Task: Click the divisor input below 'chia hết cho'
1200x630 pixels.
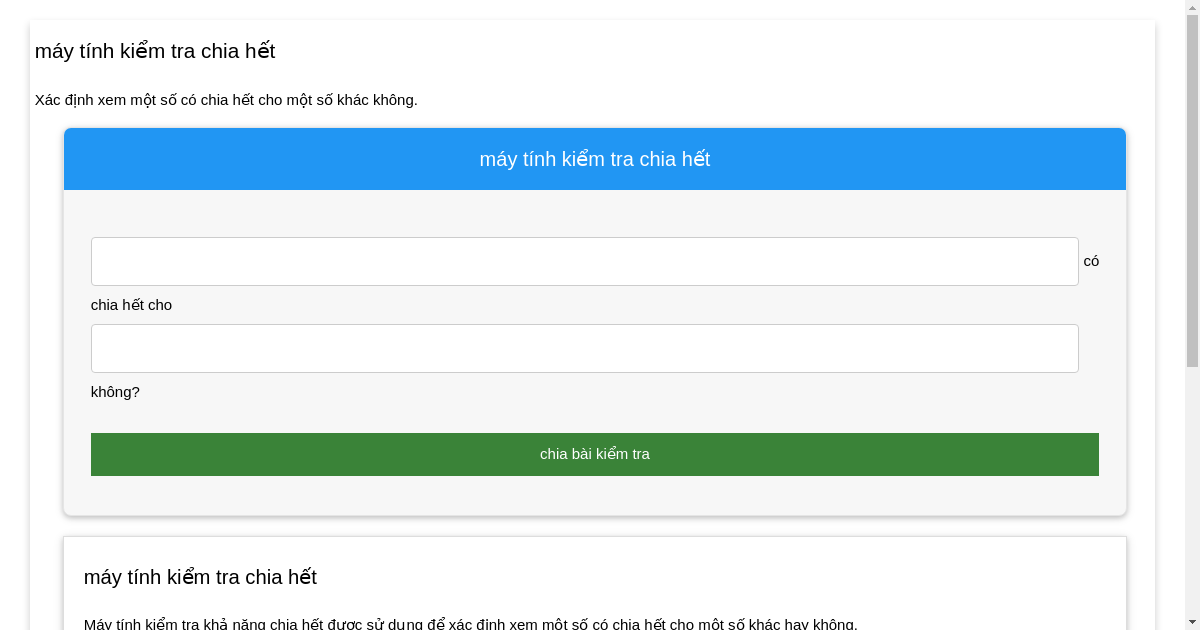Action: [x=585, y=348]
